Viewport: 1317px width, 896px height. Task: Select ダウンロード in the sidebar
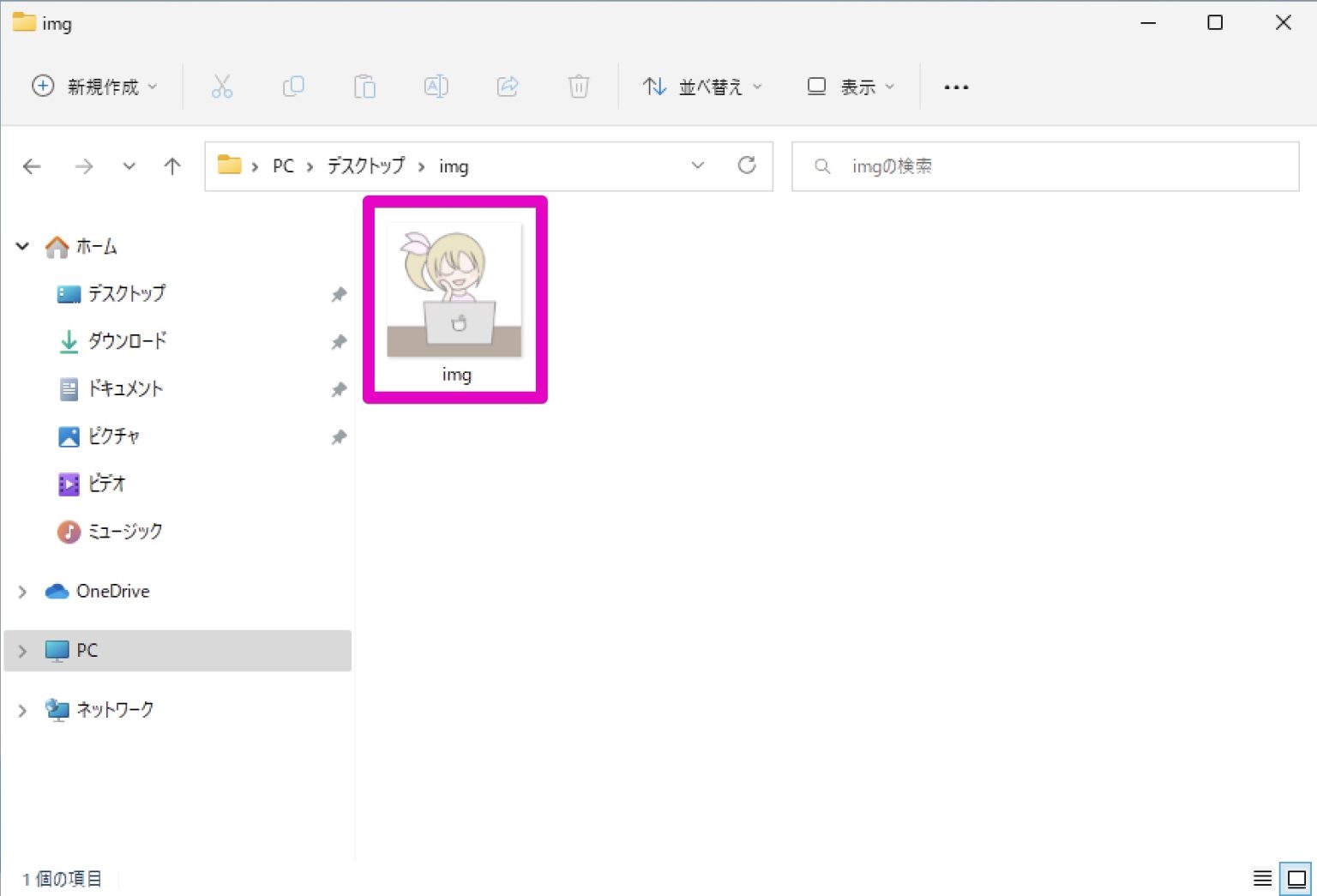click(x=127, y=341)
